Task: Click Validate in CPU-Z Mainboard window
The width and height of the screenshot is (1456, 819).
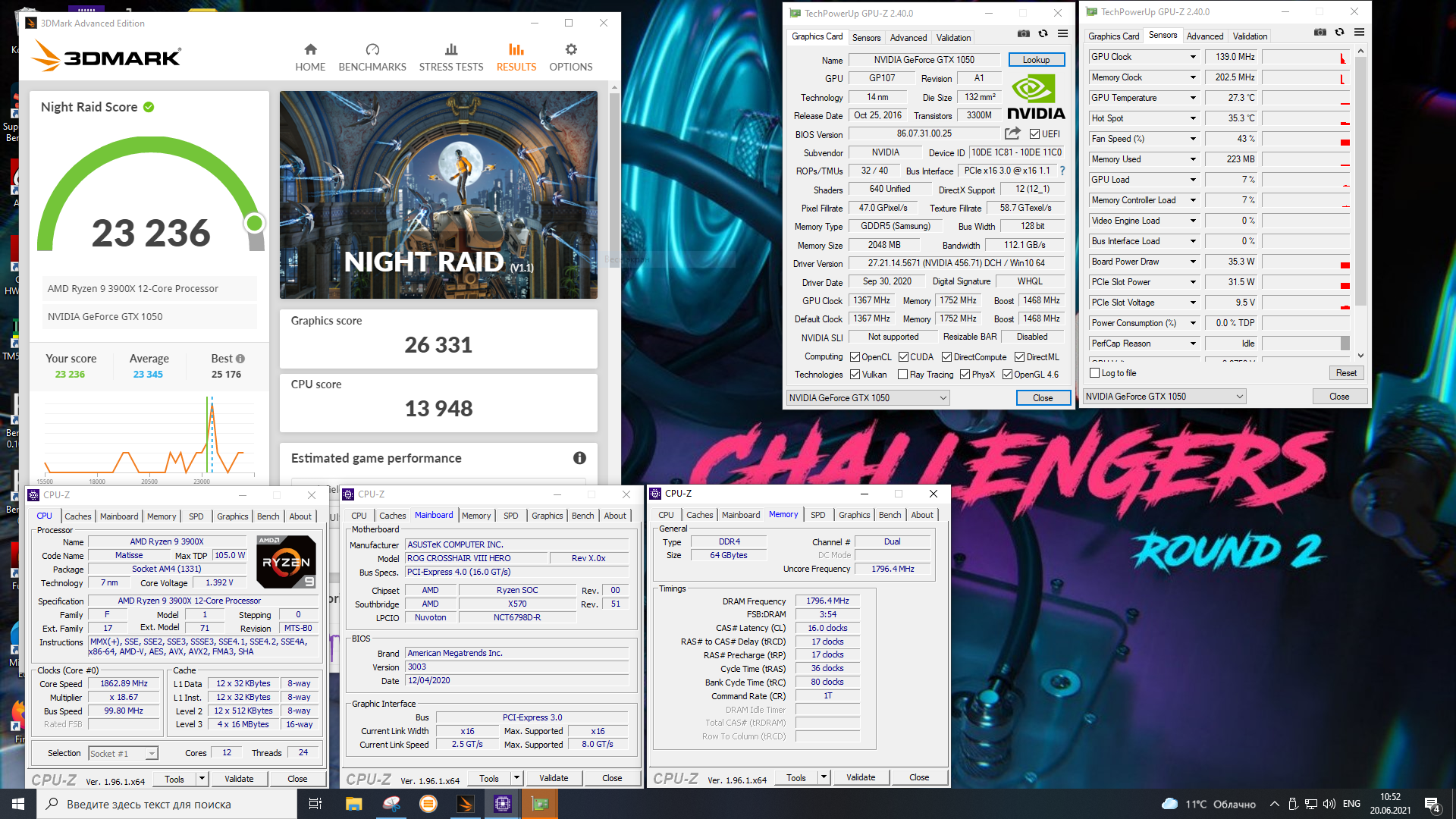Action: (x=554, y=778)
